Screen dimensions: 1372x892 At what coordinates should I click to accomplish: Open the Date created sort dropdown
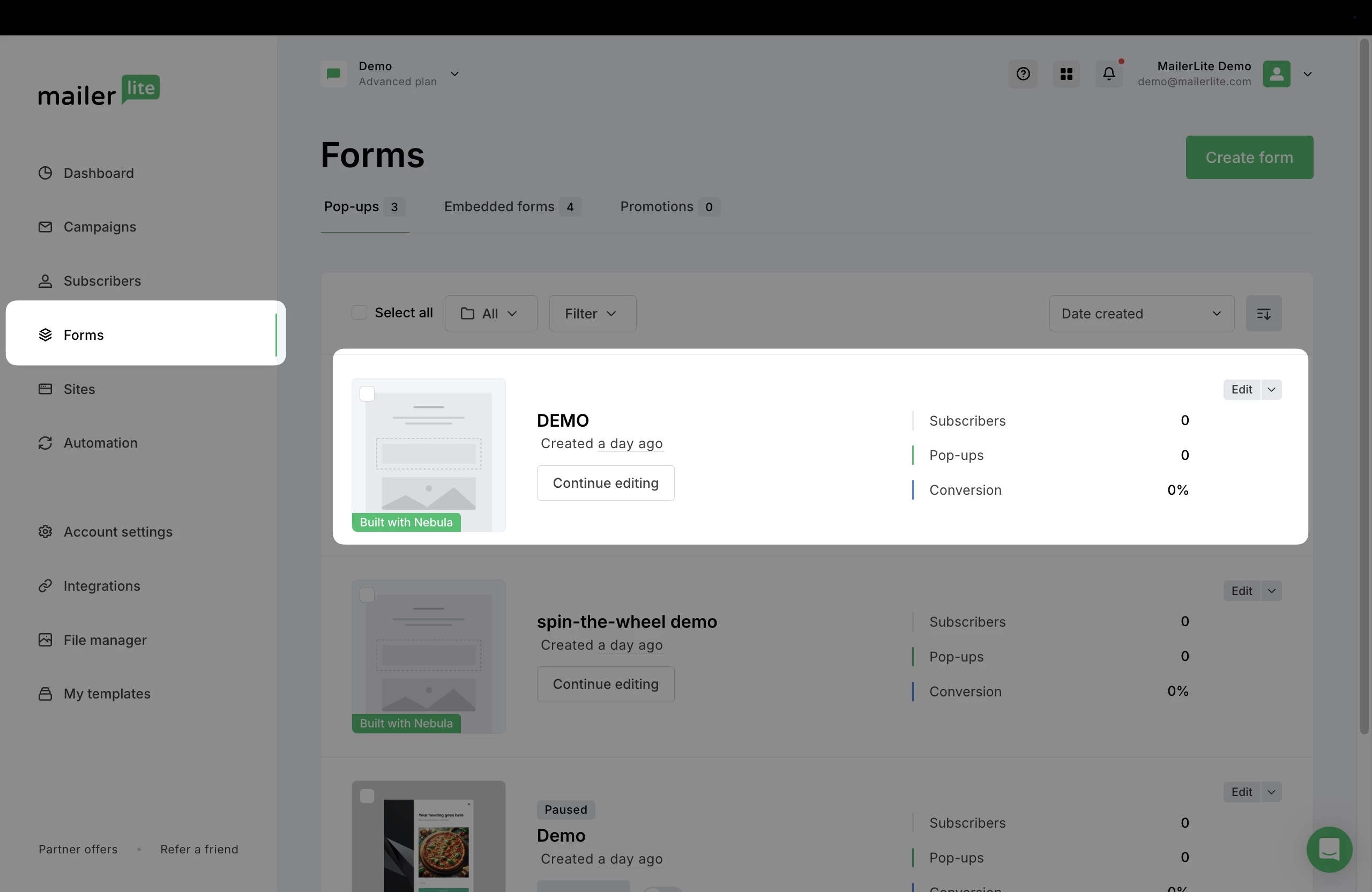1141,314
